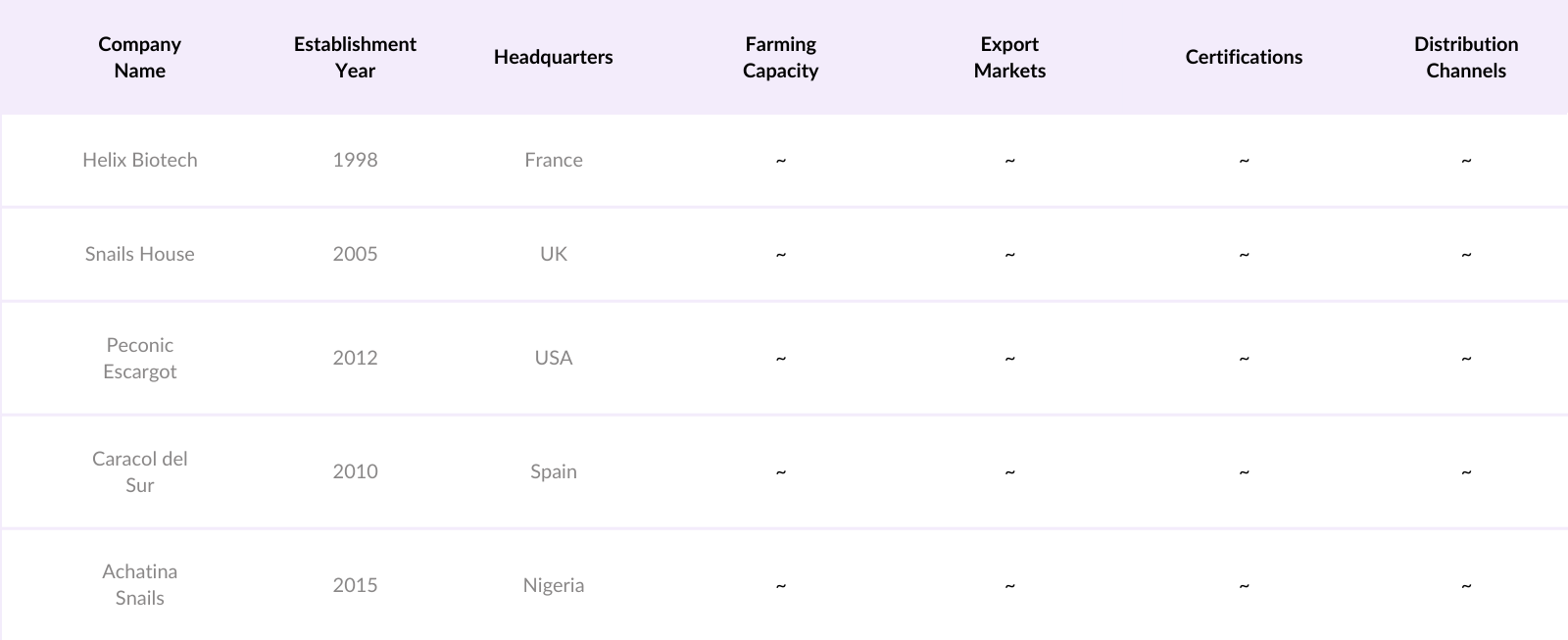Select the Establishment Year column header
The image size is (1568, 640).
[355, 57]
